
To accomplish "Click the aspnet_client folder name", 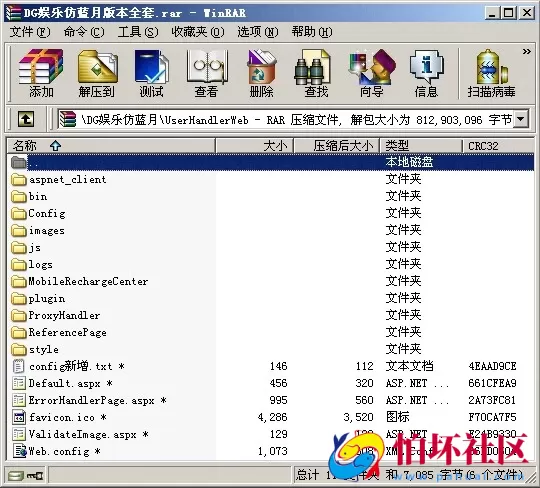I will [x=68, y=179].
